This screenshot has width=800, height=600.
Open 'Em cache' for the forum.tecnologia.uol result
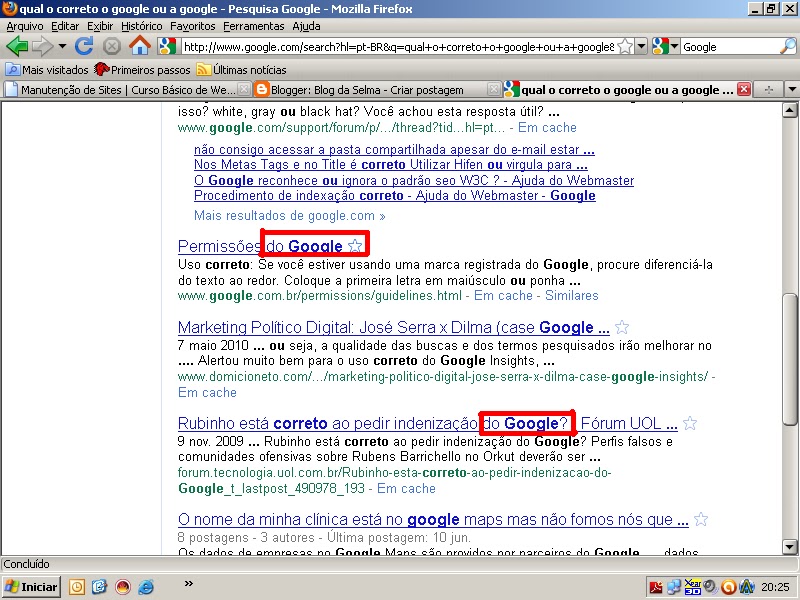pyautogui.click(x=406, y=488)
